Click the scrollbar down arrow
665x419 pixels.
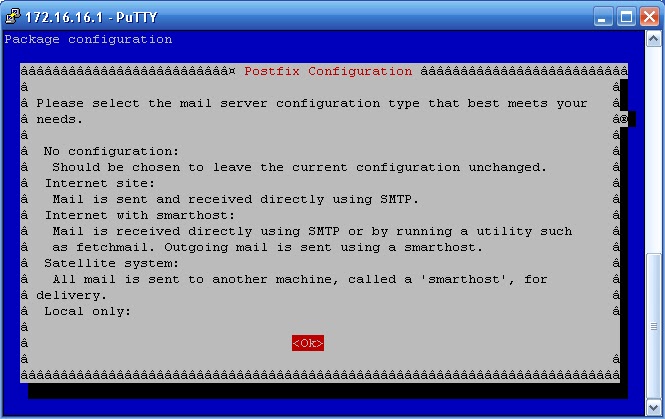[653, 408]
